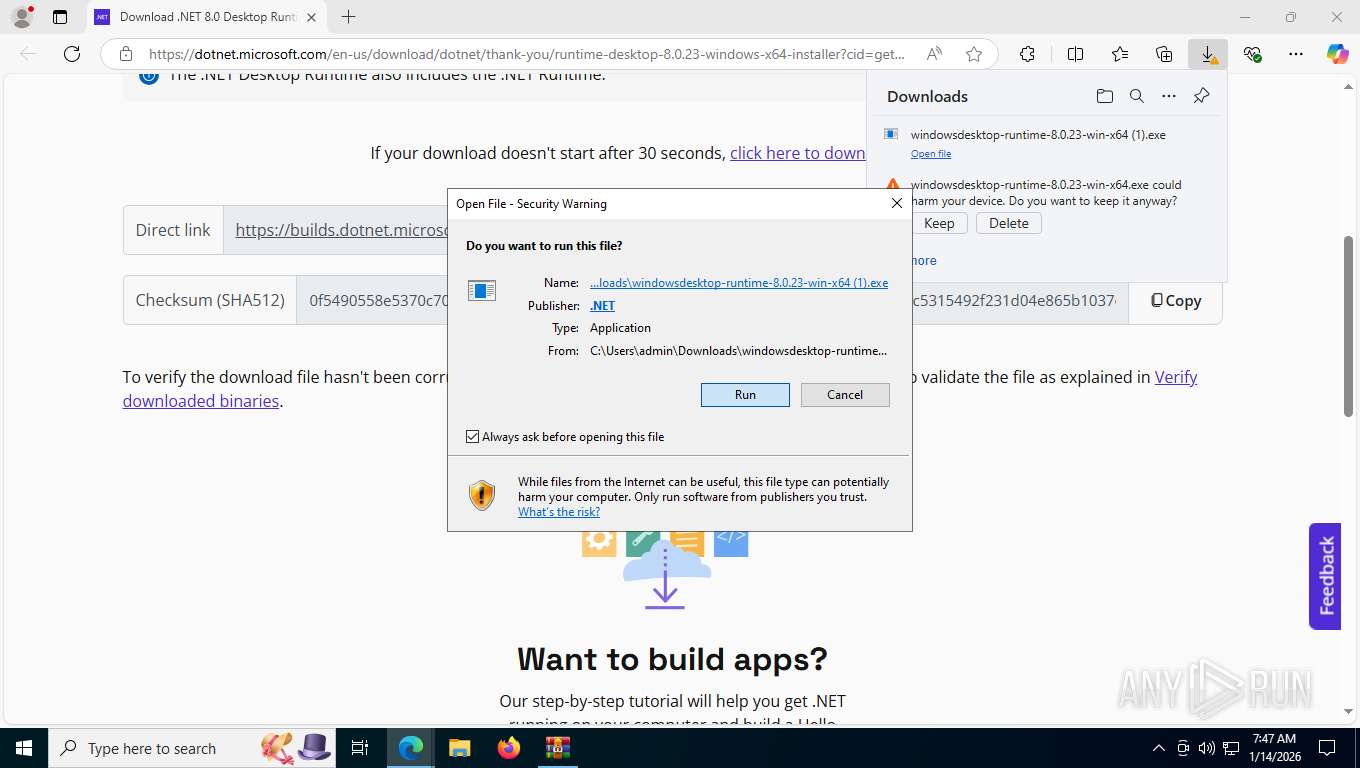
Task: Open Edge Settings and more menu
Action: pos(1296,54)
